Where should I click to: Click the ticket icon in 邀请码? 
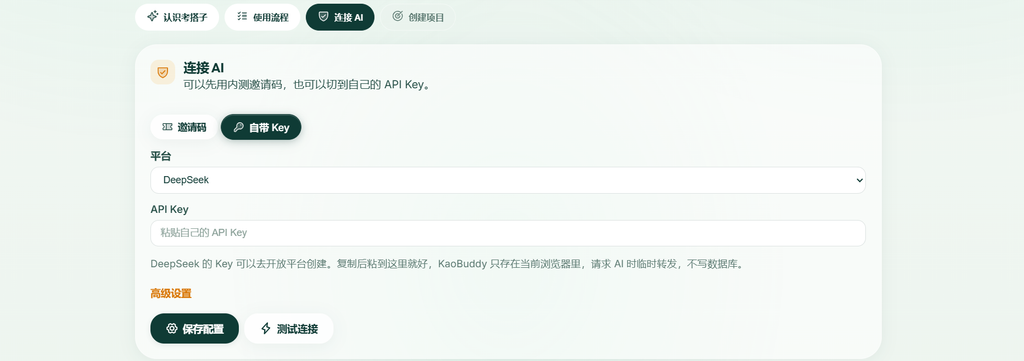pyautogui.click(x=167, y=127)
